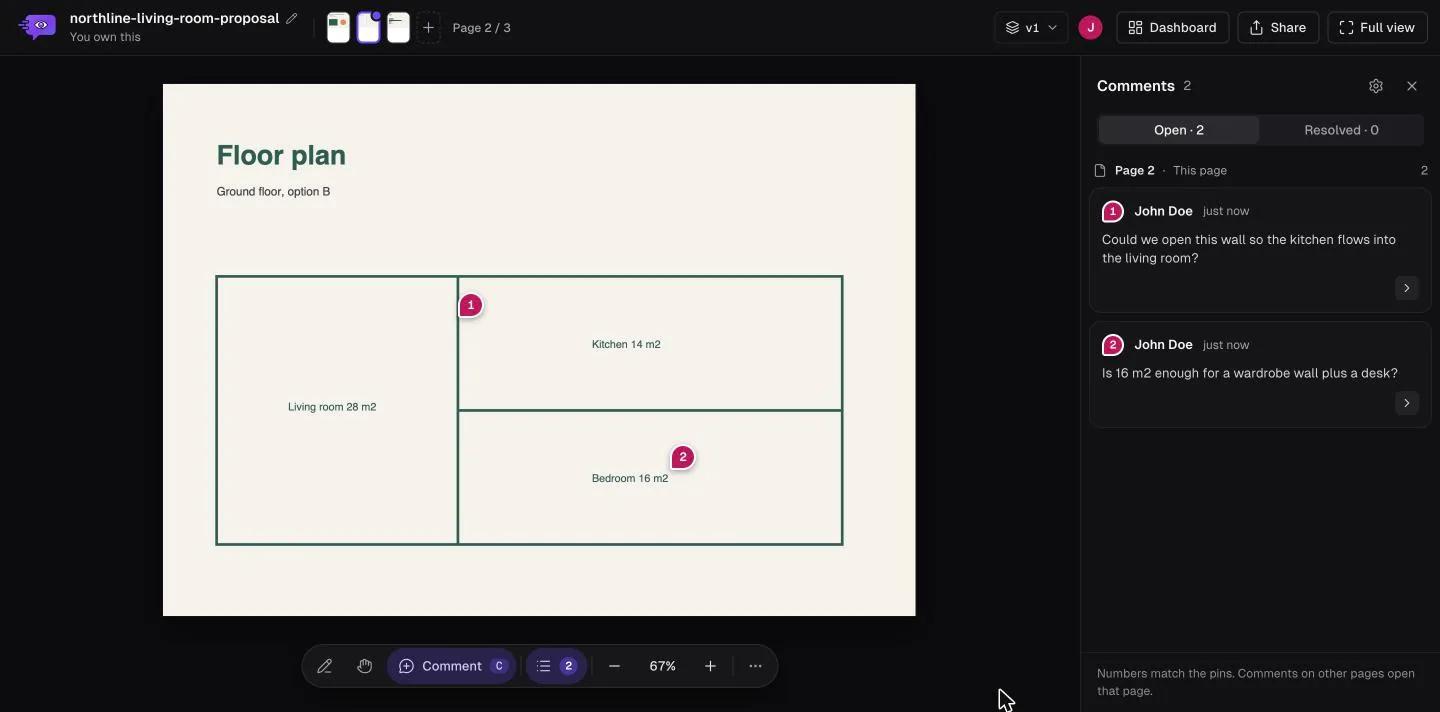Open the first page thumbnail
The width and height of the screenshot is (1440, 712).
click(x=338, y=28)
